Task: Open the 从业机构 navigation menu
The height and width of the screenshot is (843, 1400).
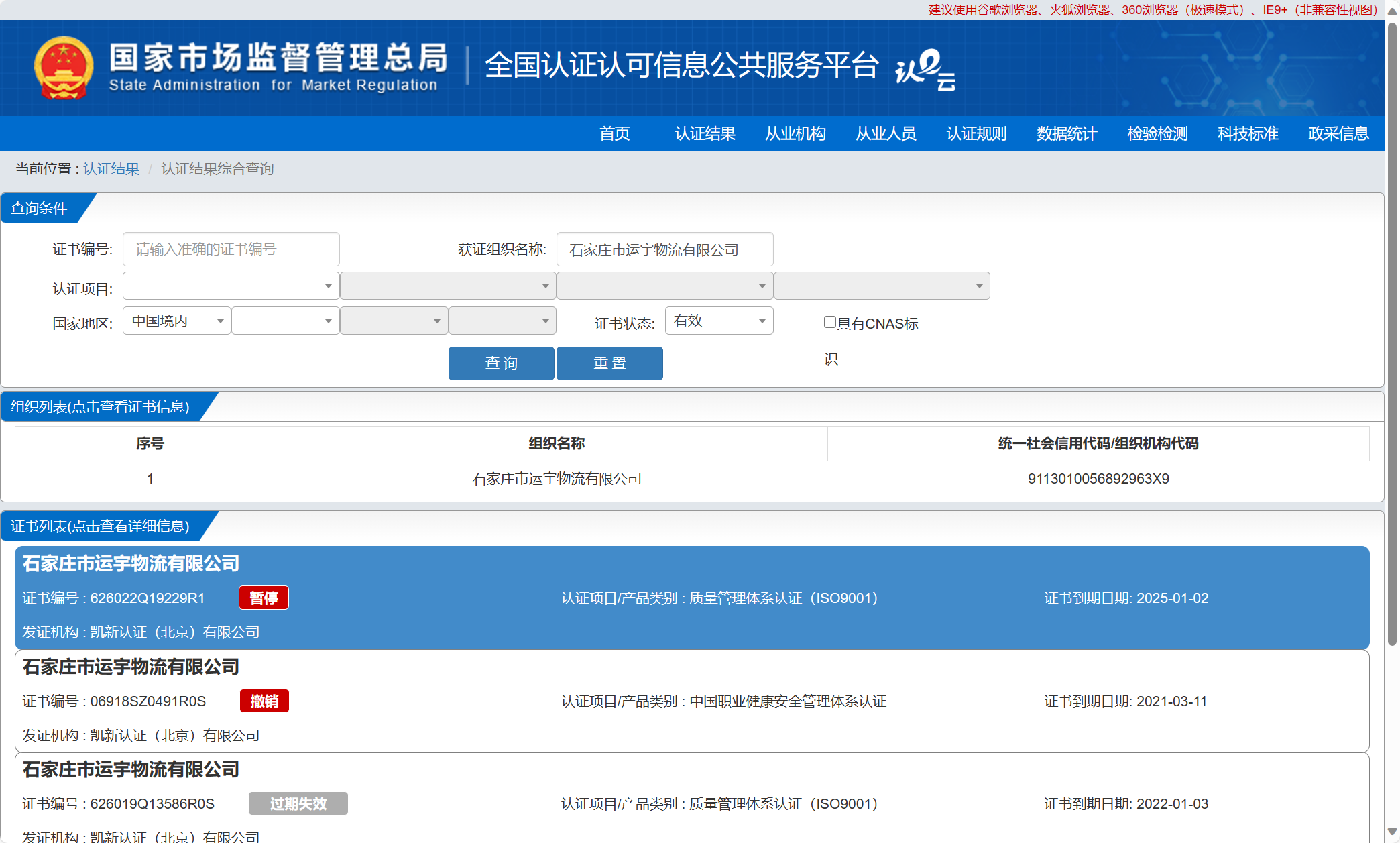Action: pos(795,133)
